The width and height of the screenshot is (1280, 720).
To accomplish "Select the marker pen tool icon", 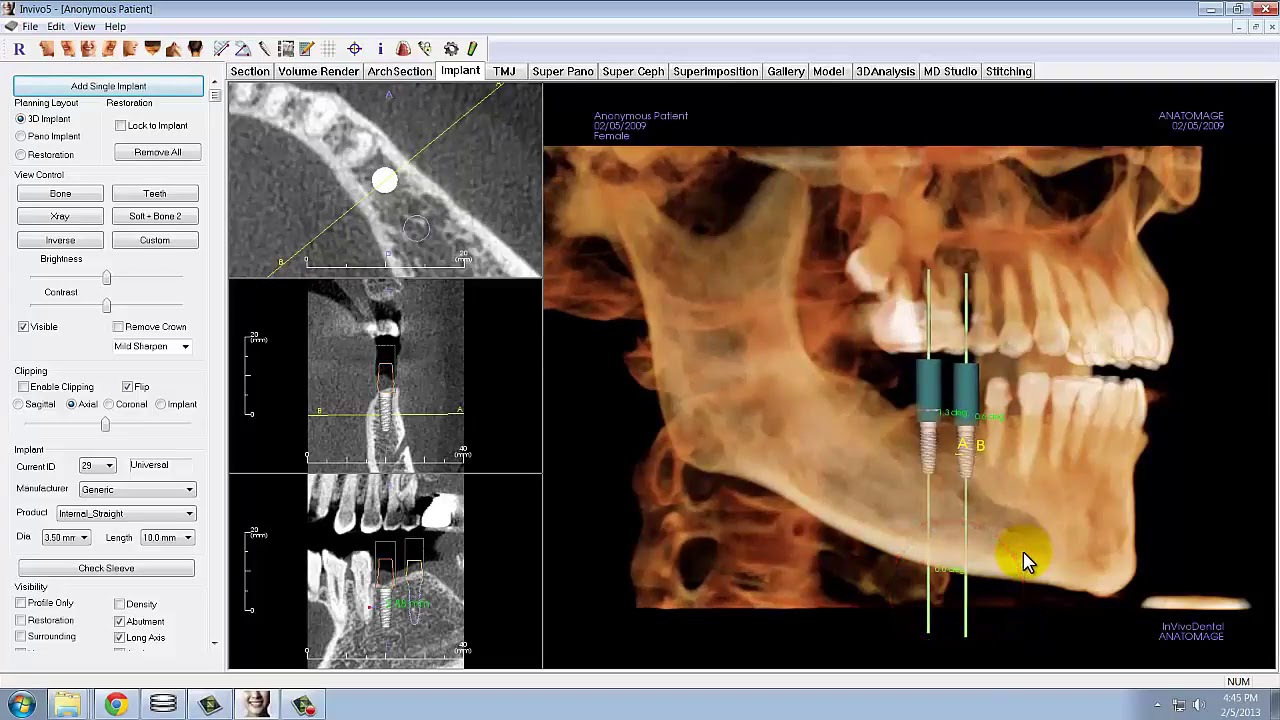I will coord(264,48).
